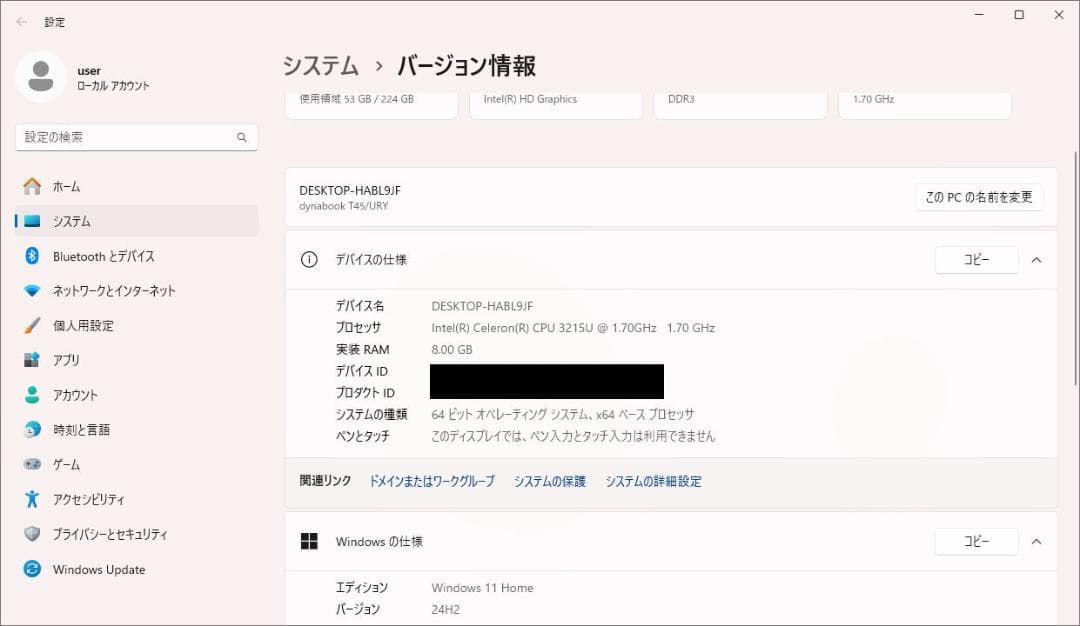Click the ホーム house icon
1080x626 pixels.
coord(32,186)
